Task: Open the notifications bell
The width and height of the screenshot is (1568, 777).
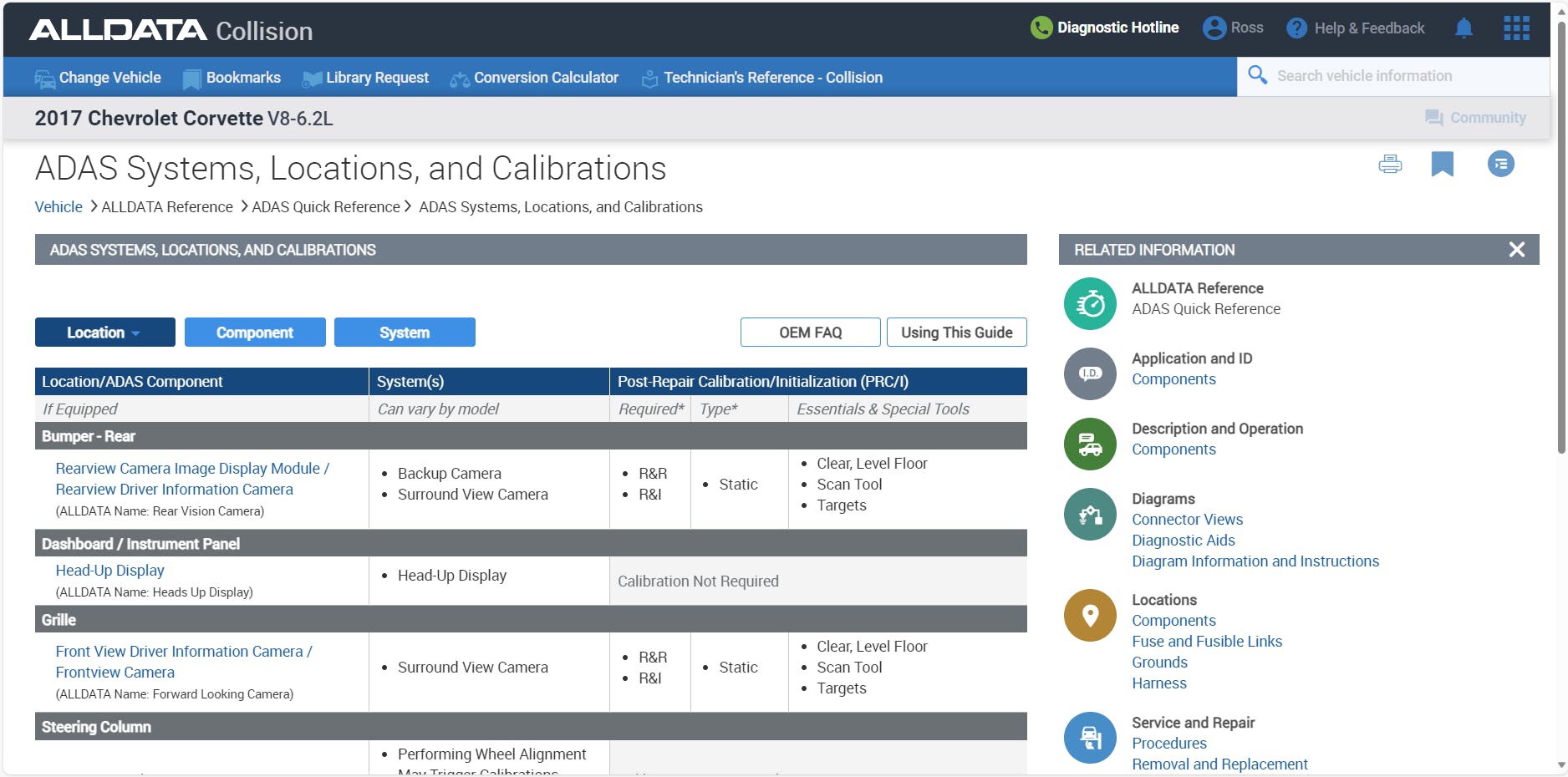Action: pos(1464,28)
